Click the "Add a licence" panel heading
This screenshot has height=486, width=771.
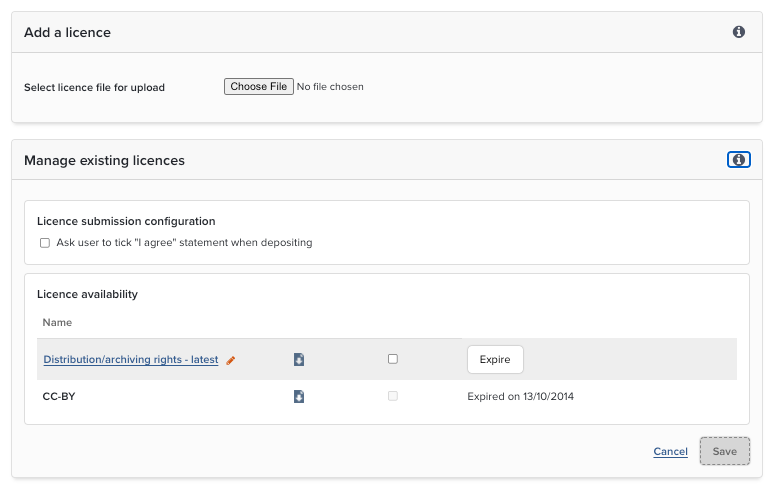[67, 32]
